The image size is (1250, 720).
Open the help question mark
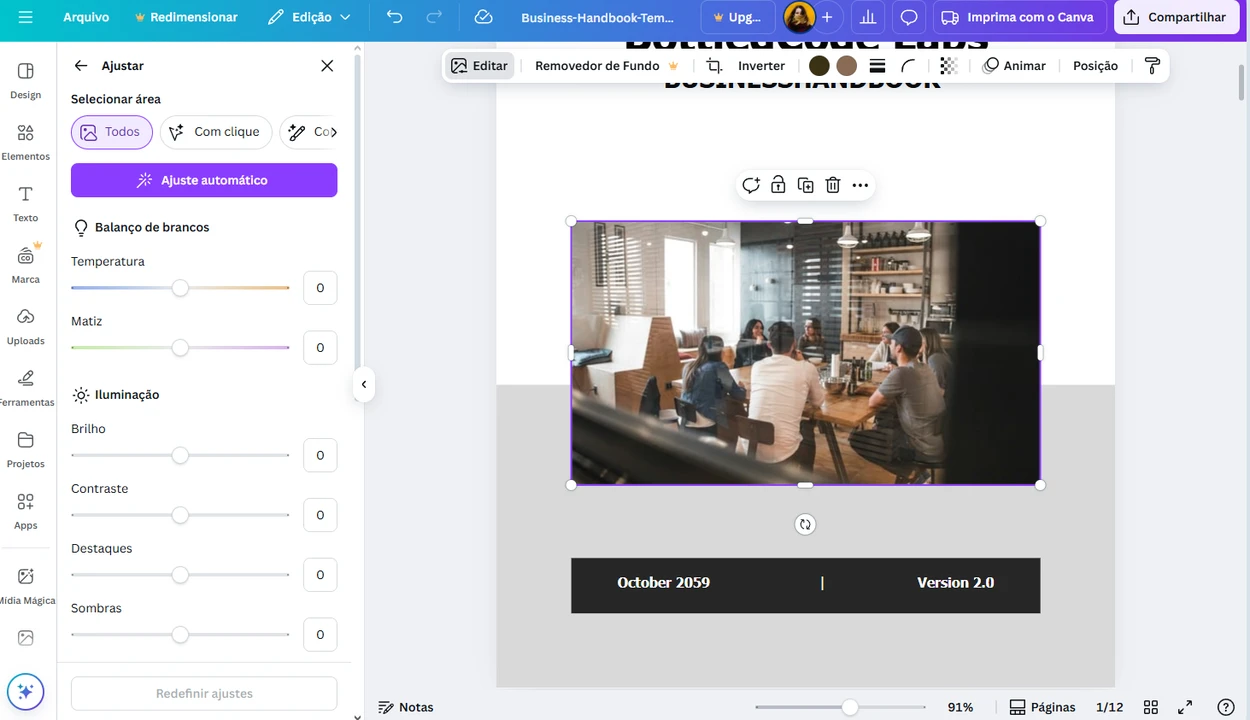coord(1226,707)
